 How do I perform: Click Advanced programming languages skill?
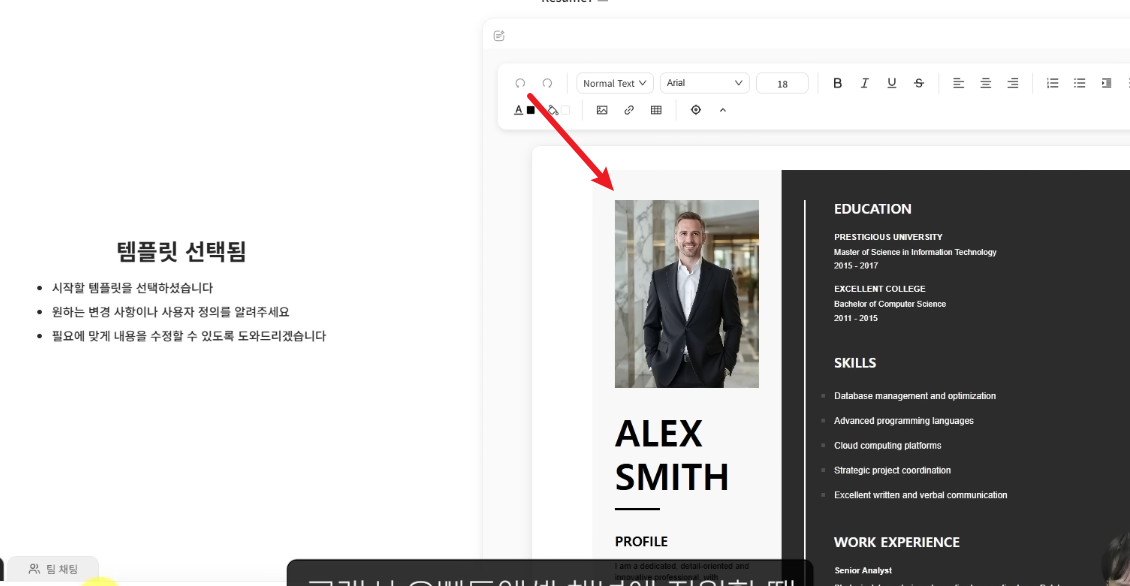(904, 421)
